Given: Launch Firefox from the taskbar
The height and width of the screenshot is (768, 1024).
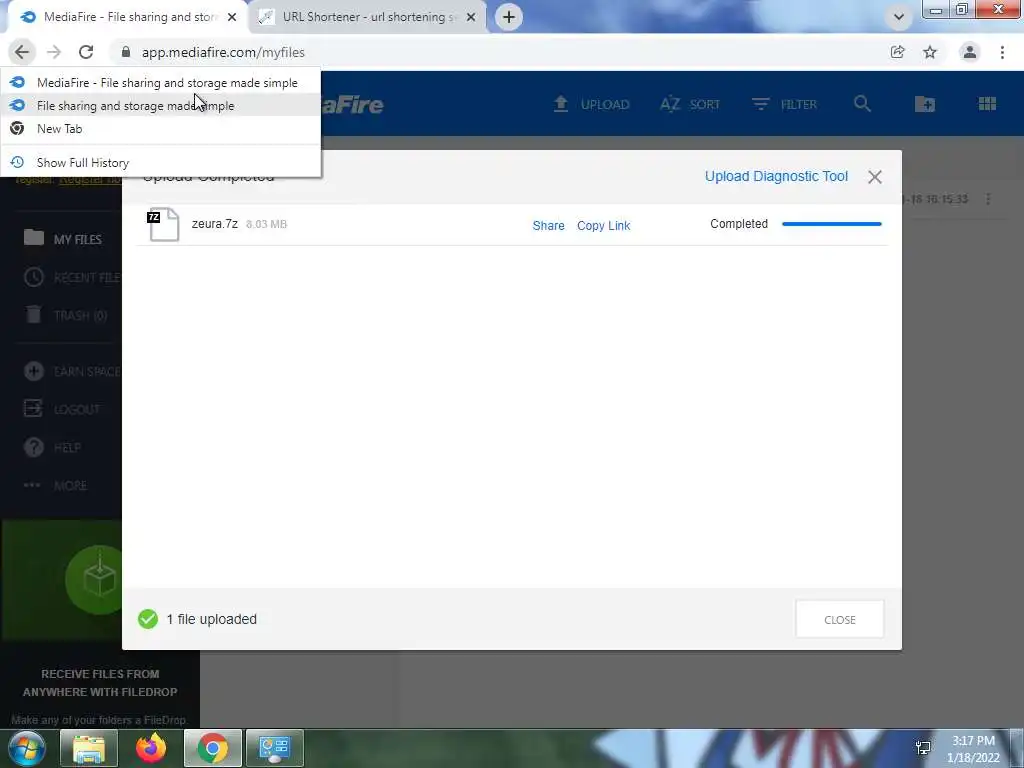Looking at the screenshot, I should 151,748.
